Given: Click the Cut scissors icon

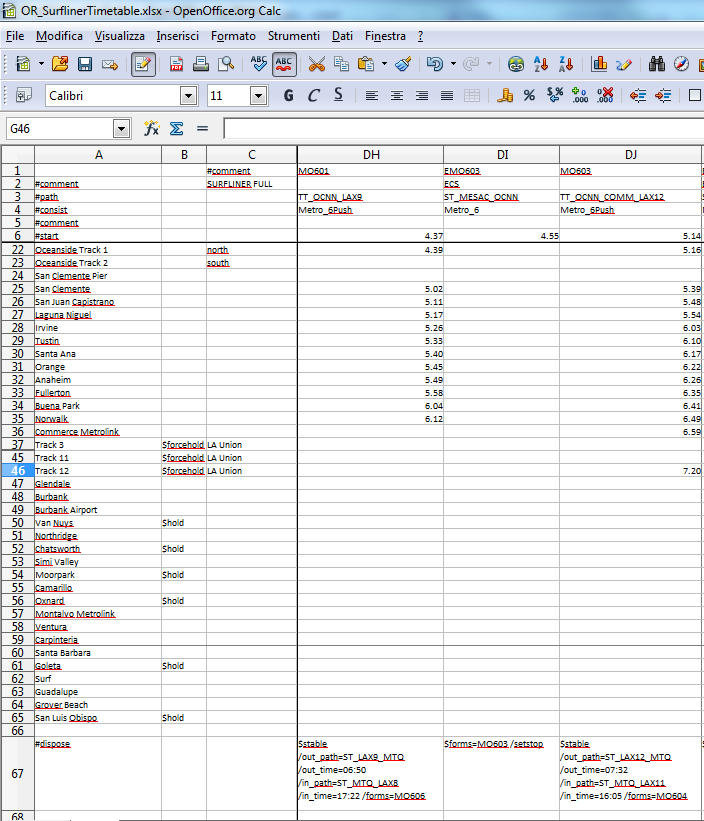Looking at the screenshot, I should coord(316,64).
